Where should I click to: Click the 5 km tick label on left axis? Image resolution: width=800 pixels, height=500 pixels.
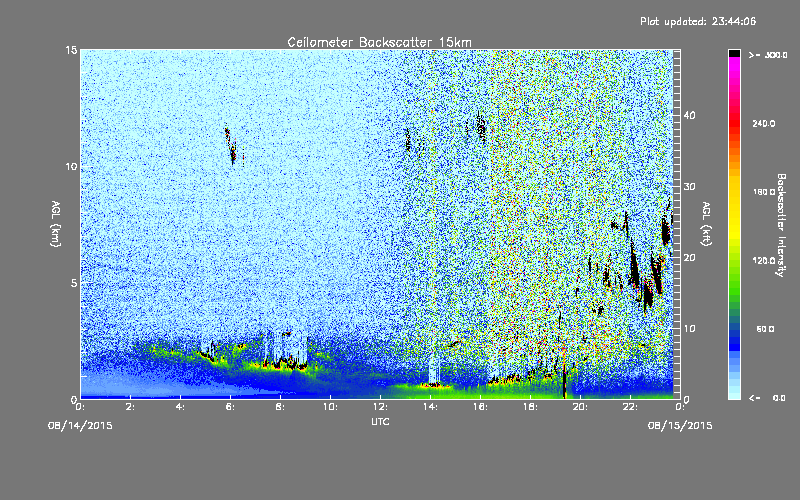pos(74,283)
